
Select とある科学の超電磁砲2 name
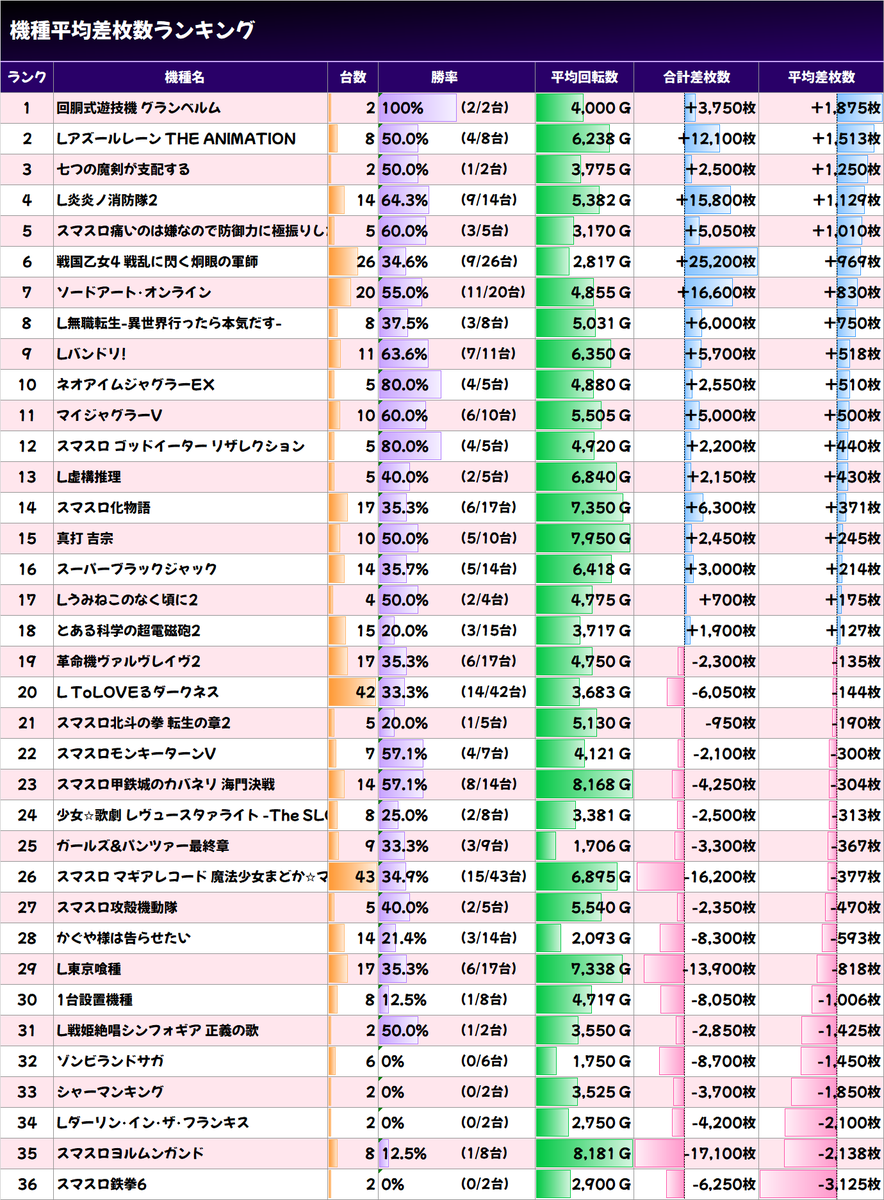click(129, 631)
